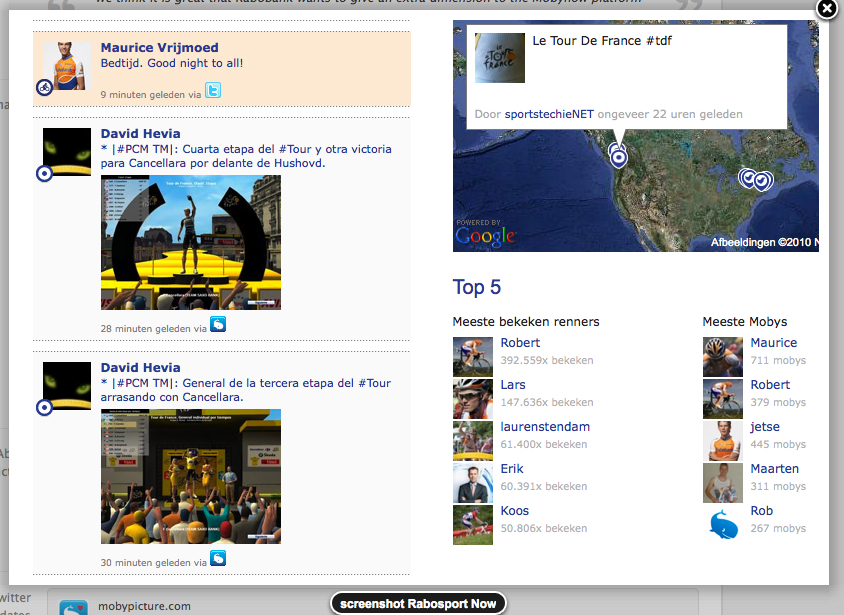Select laurenstendam in the most viewed list

click(x=545, y=427)
